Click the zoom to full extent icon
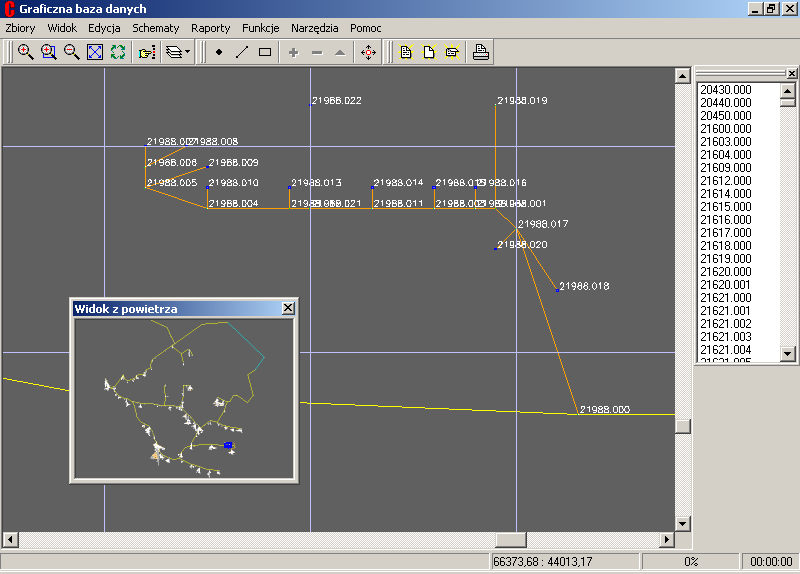The width and height of the screenshot is (800, 574). tap(95, 52)
